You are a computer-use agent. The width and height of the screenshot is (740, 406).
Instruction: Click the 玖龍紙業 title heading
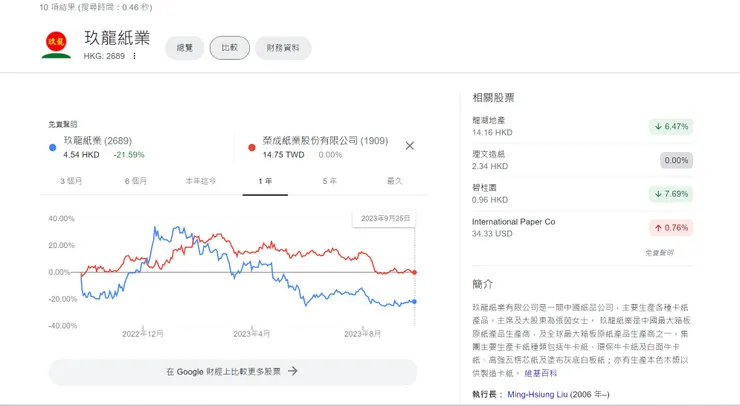click(x=117, y=38)
